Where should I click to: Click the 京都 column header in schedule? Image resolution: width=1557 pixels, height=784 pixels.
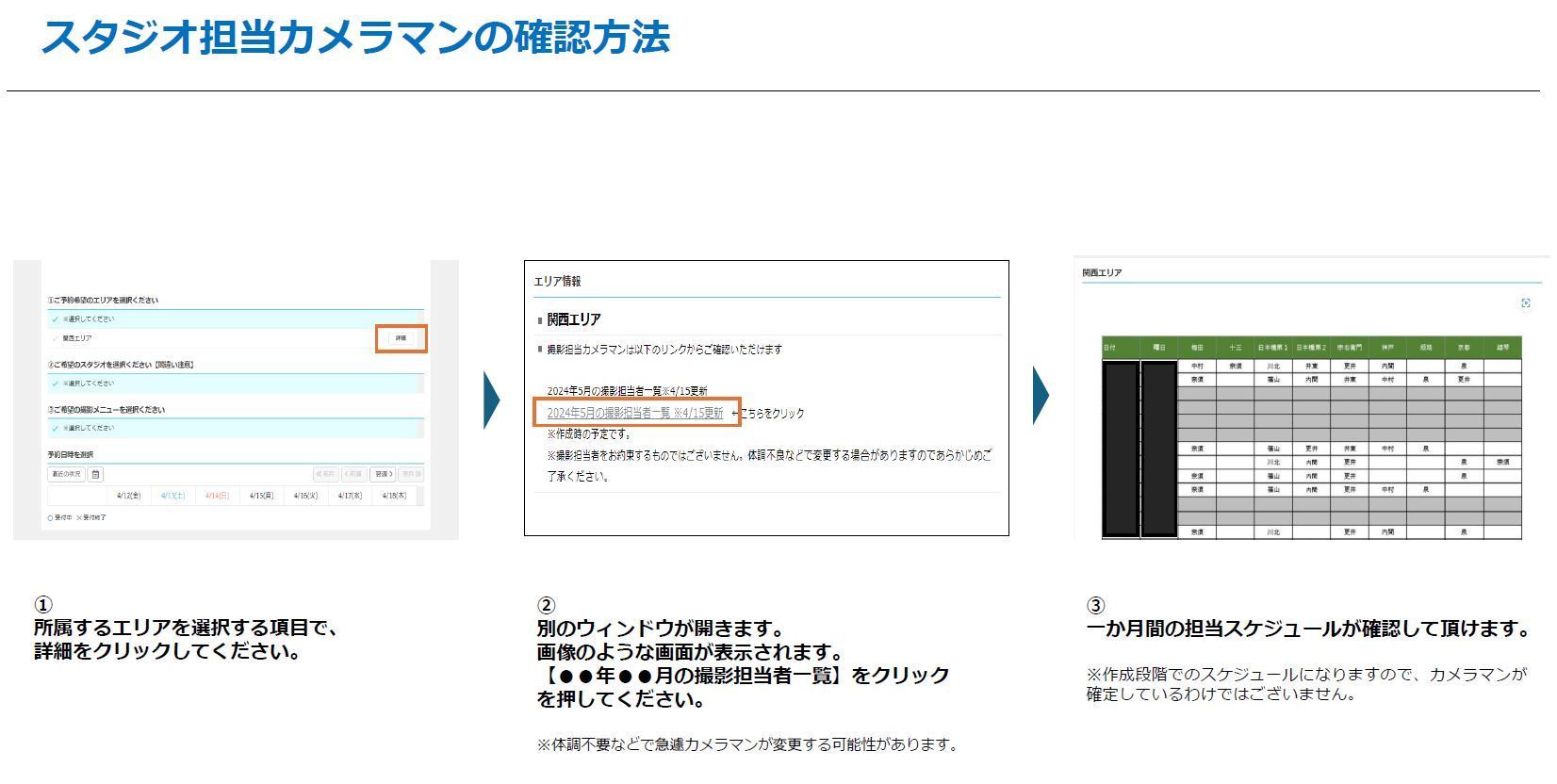click(x=1464, y=348)
